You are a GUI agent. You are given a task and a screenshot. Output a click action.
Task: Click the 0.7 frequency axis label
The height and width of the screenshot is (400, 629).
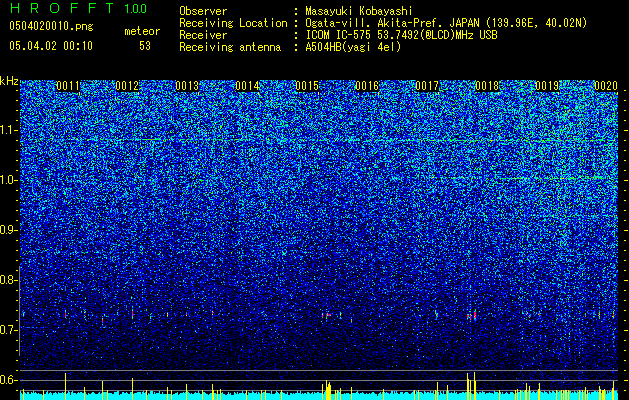click(9, 330)
